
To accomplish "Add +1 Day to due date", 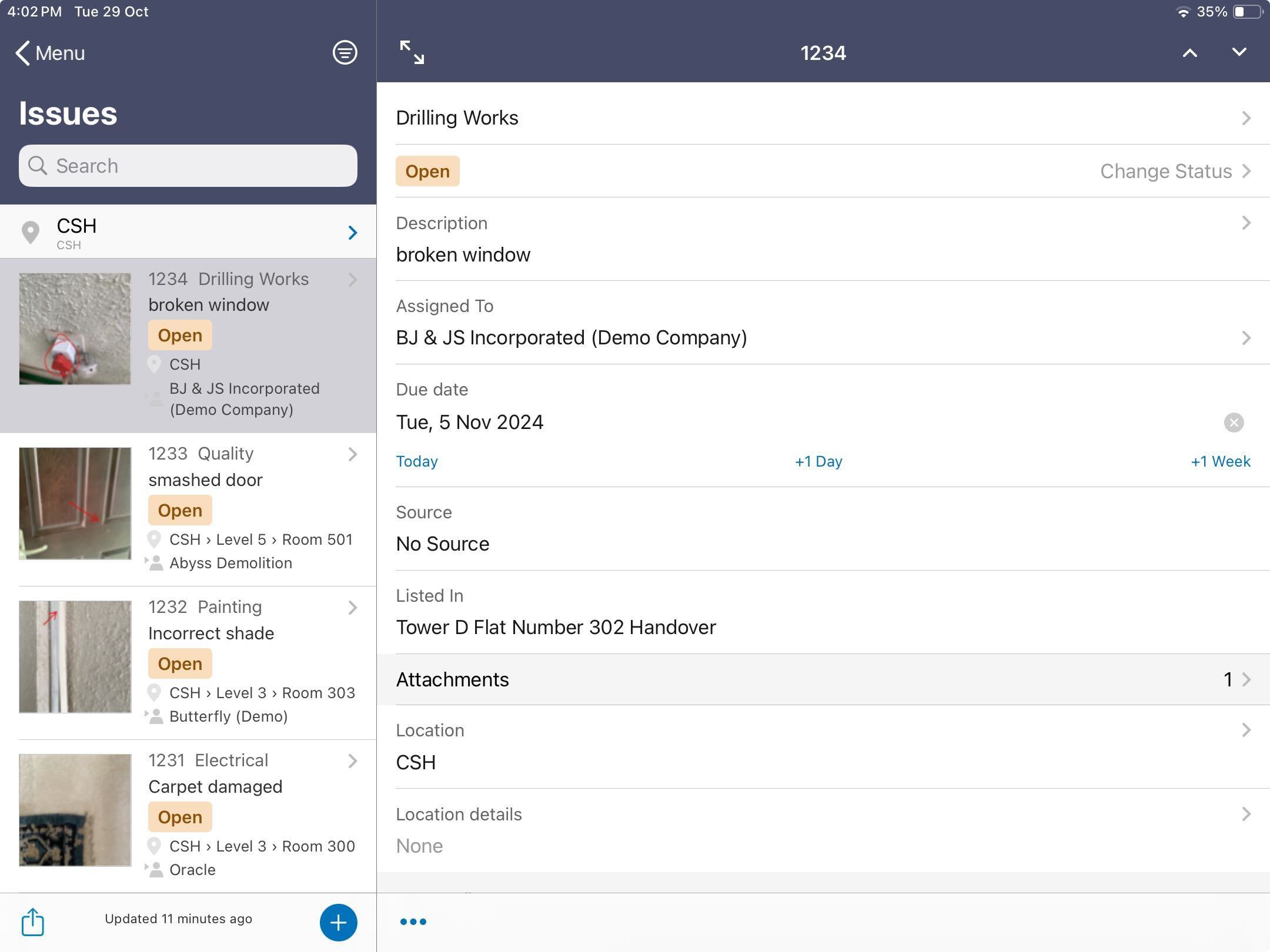I will (x=818, y=461).
